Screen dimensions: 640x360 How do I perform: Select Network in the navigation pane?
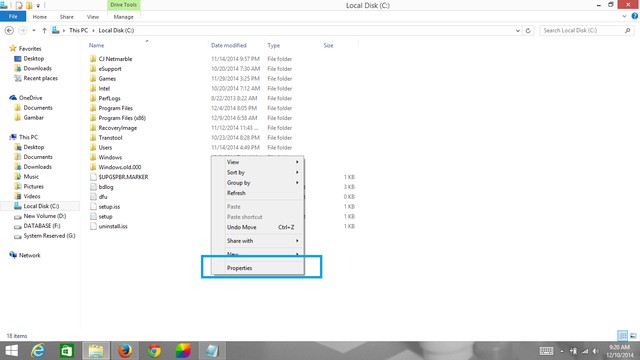click(x=29, y=255)
